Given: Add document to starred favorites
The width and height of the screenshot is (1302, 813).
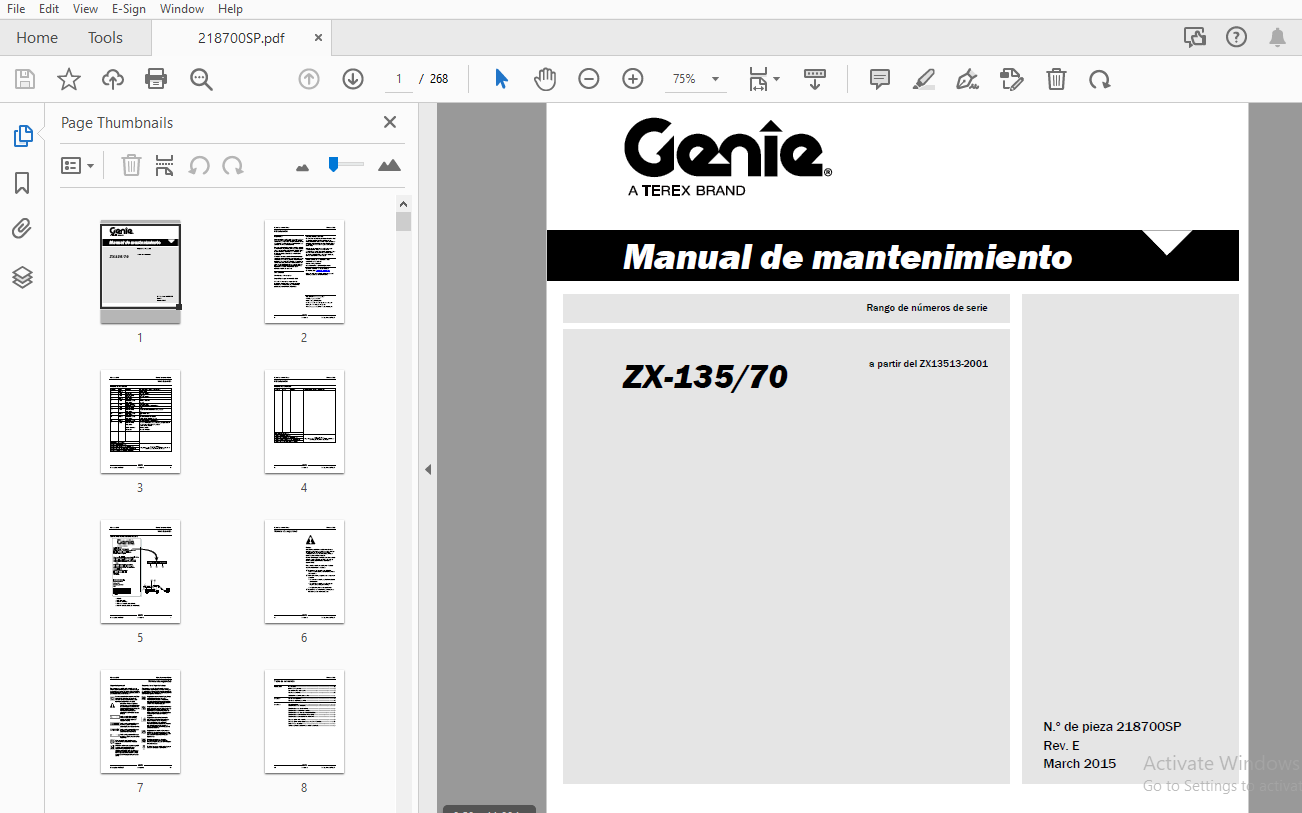Looking at the screenshot, I should point(69,79).
